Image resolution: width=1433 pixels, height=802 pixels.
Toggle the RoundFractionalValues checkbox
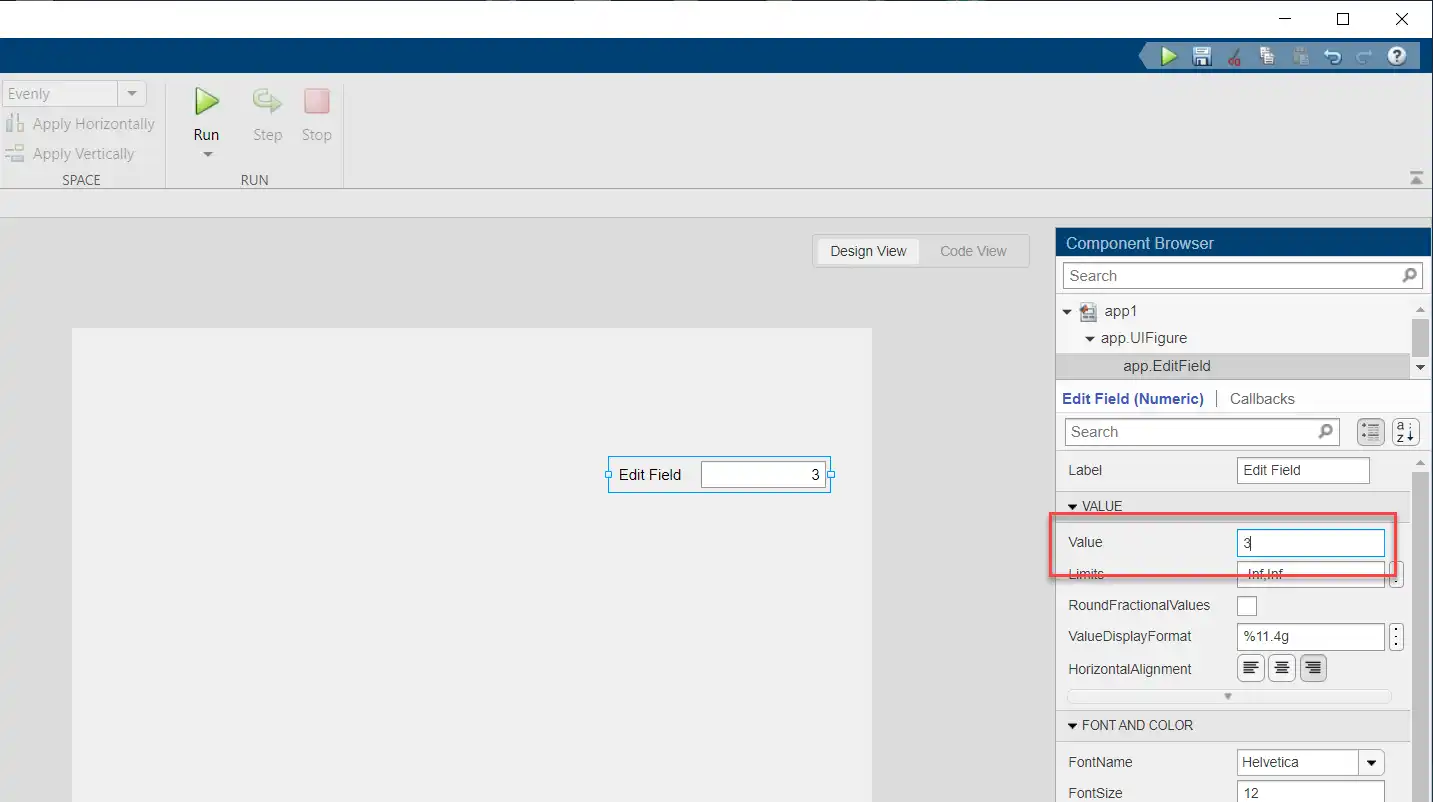click(x=1247, y=606)
